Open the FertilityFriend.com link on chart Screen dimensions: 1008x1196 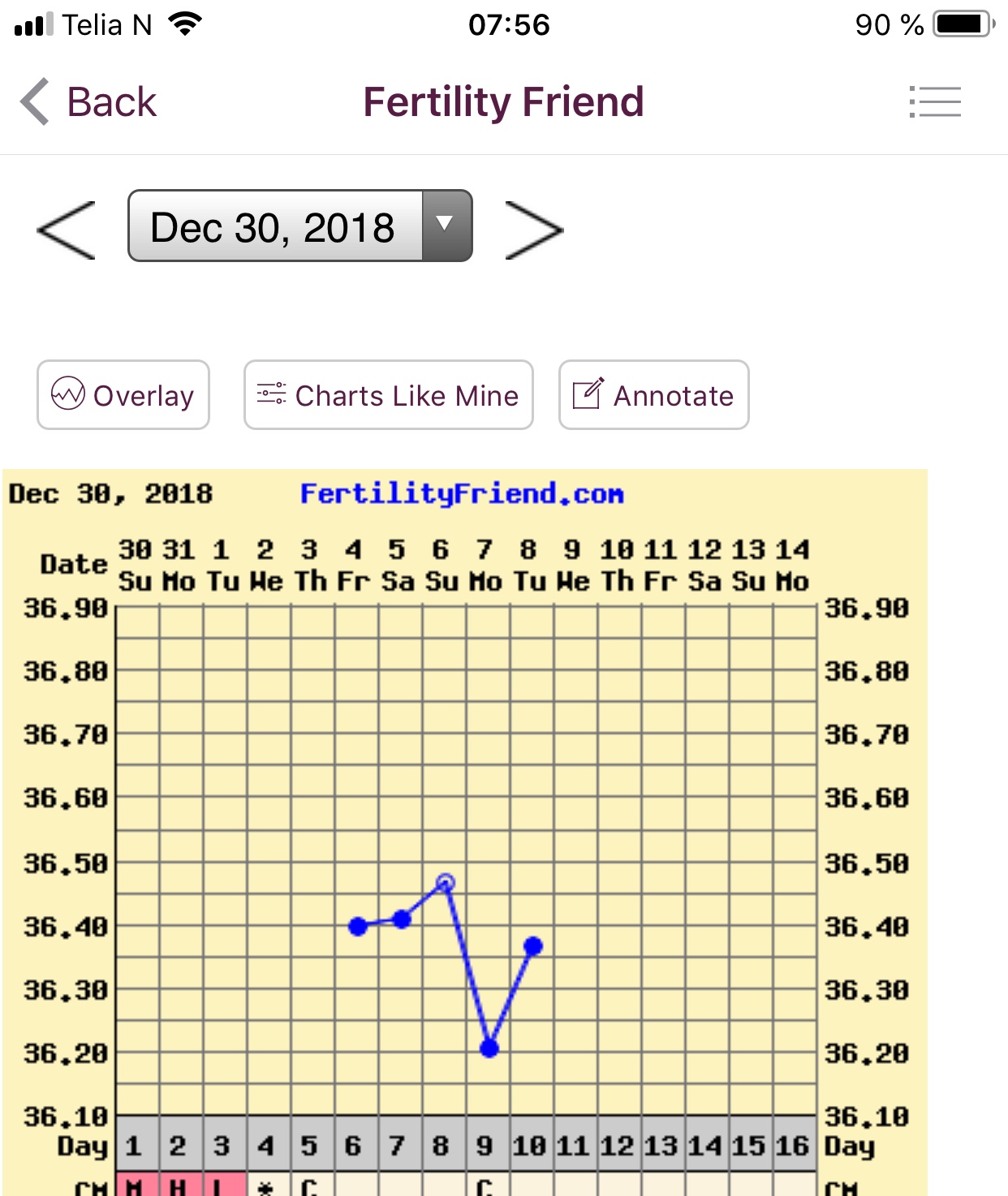click(461, 493)
